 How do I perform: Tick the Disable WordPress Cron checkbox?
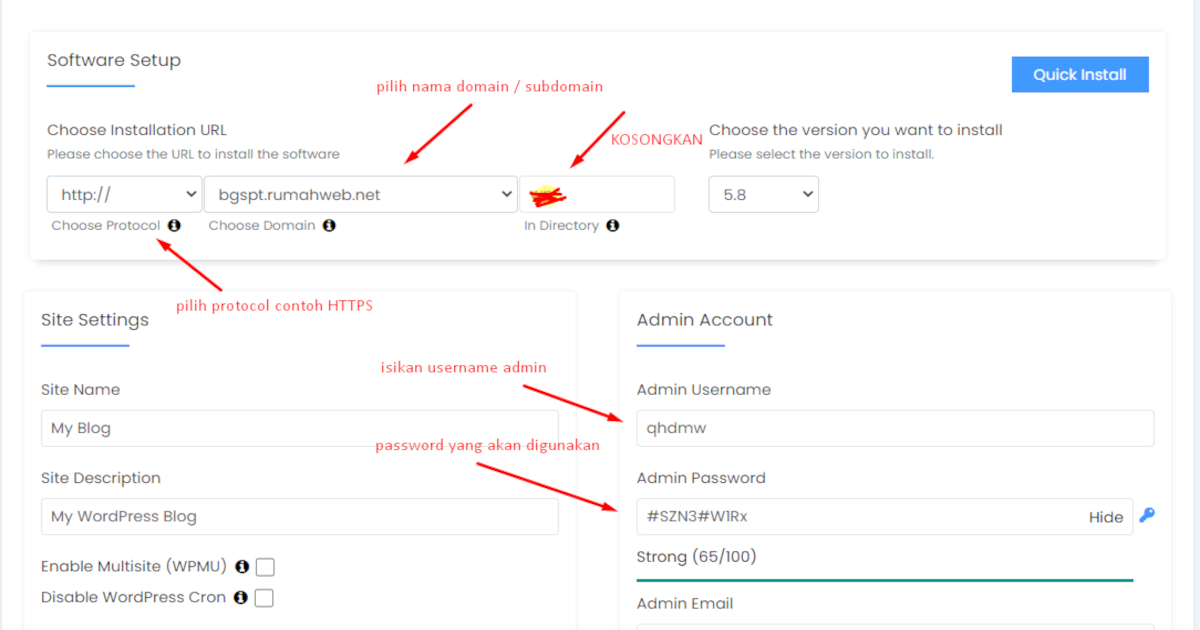264,598
